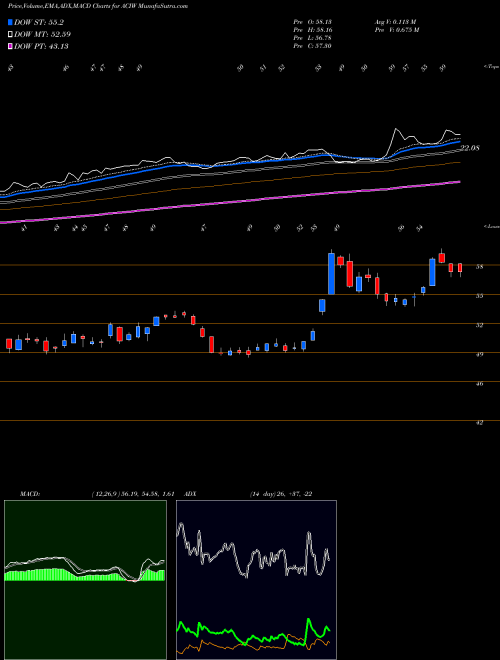Click the 'Pre V: 0.675 M' volume text

tap(396, 30)
